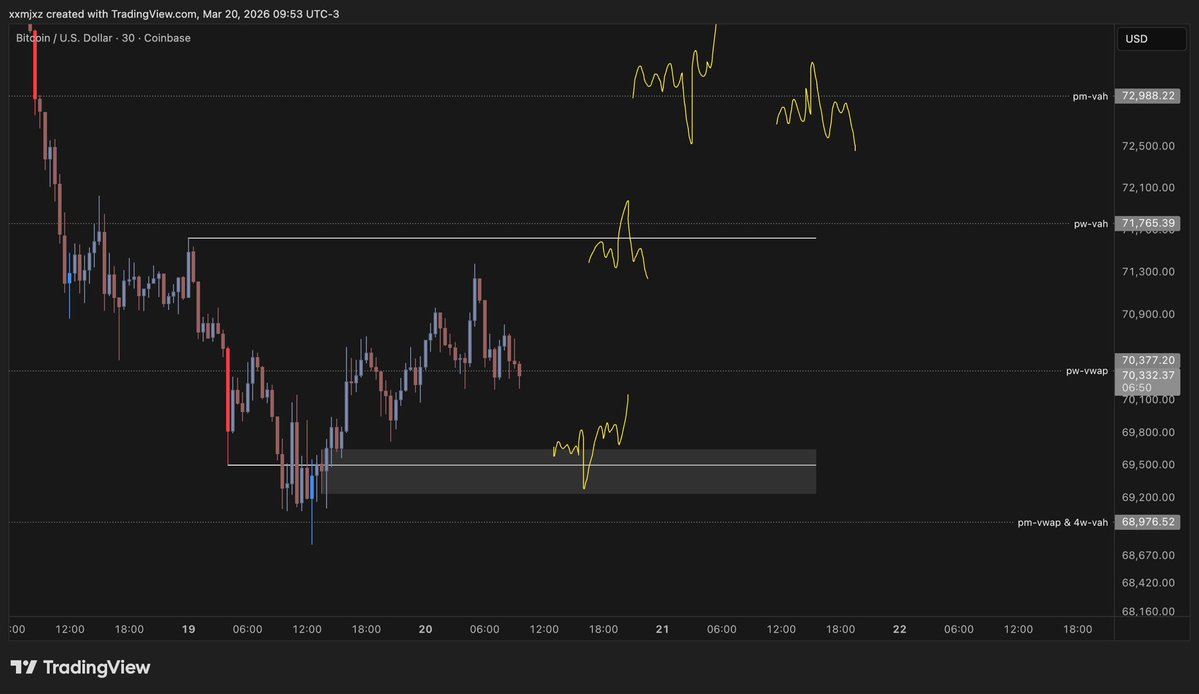This screenshot has width=1199, height=694.
Task: Click the 70,900.00 price scale value
Action: click(1148, 314)
